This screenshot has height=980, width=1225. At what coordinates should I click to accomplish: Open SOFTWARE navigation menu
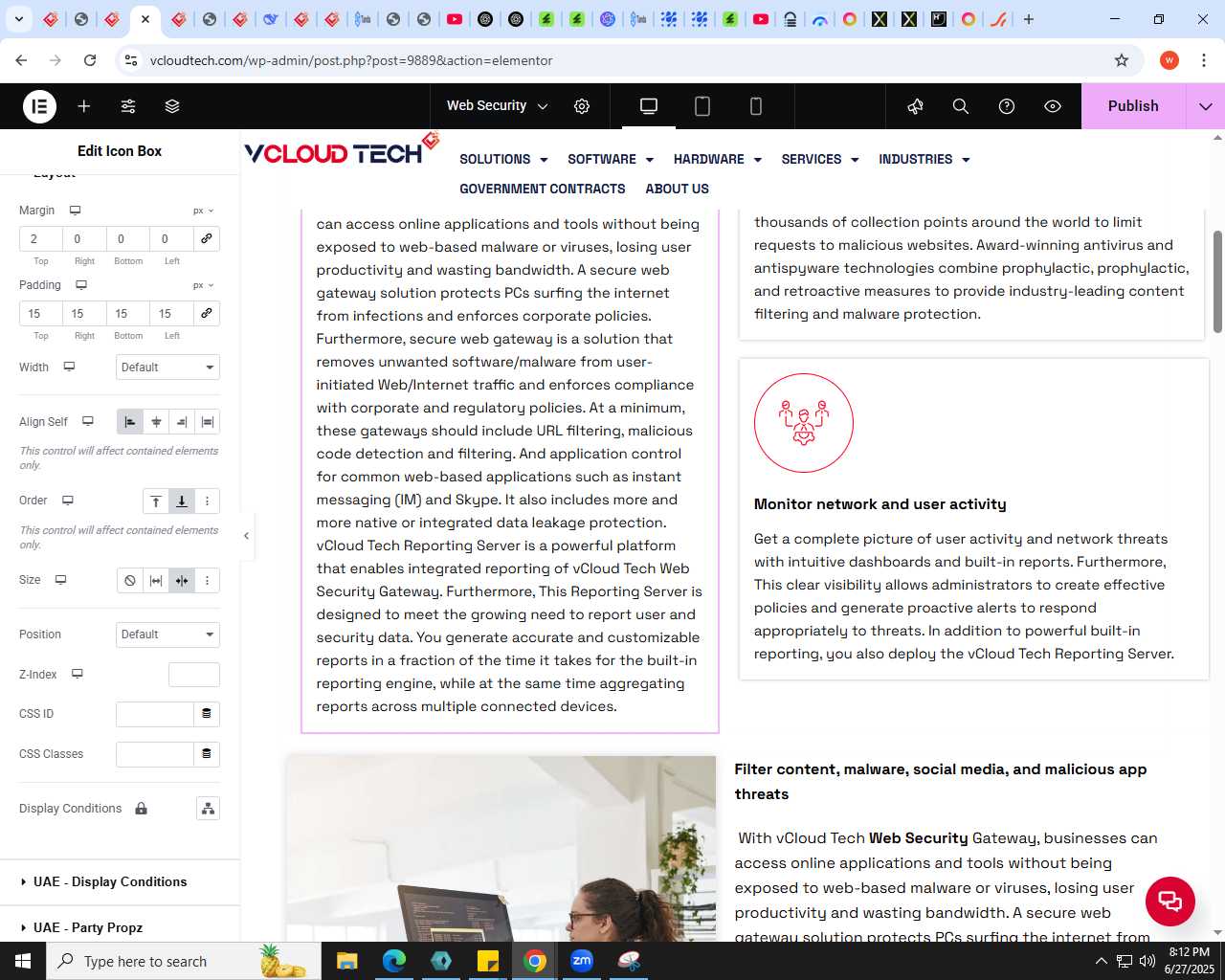click(x=611, y=160)
